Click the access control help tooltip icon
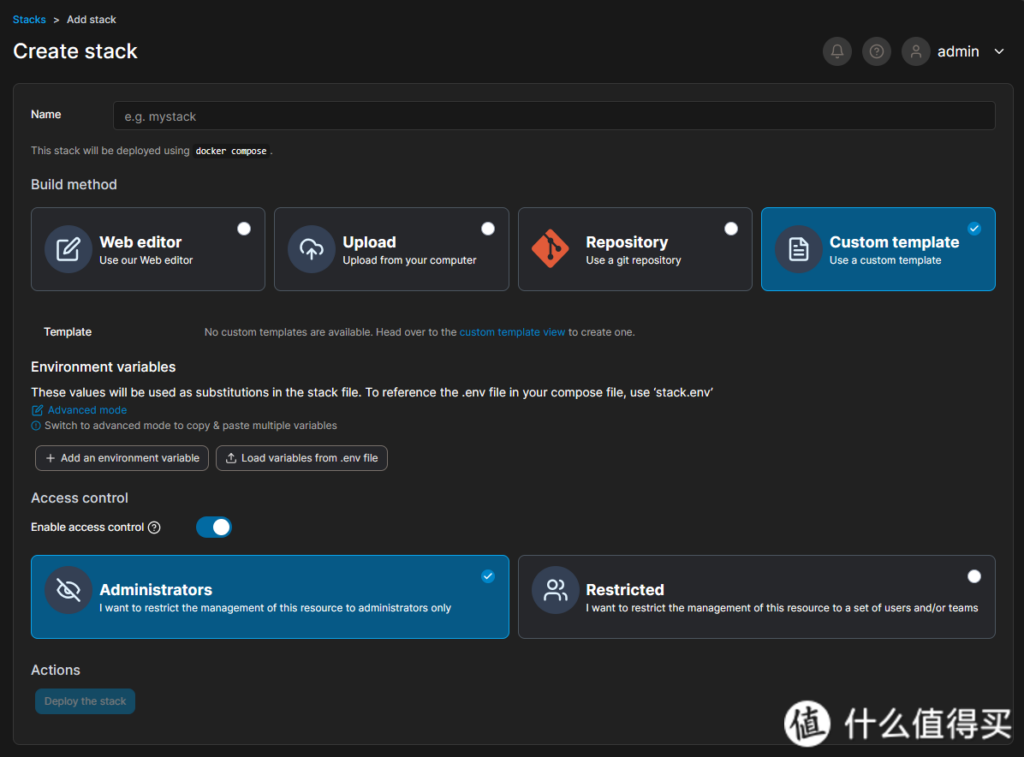This screenshot has width=1024, height=757. point(154,528)
